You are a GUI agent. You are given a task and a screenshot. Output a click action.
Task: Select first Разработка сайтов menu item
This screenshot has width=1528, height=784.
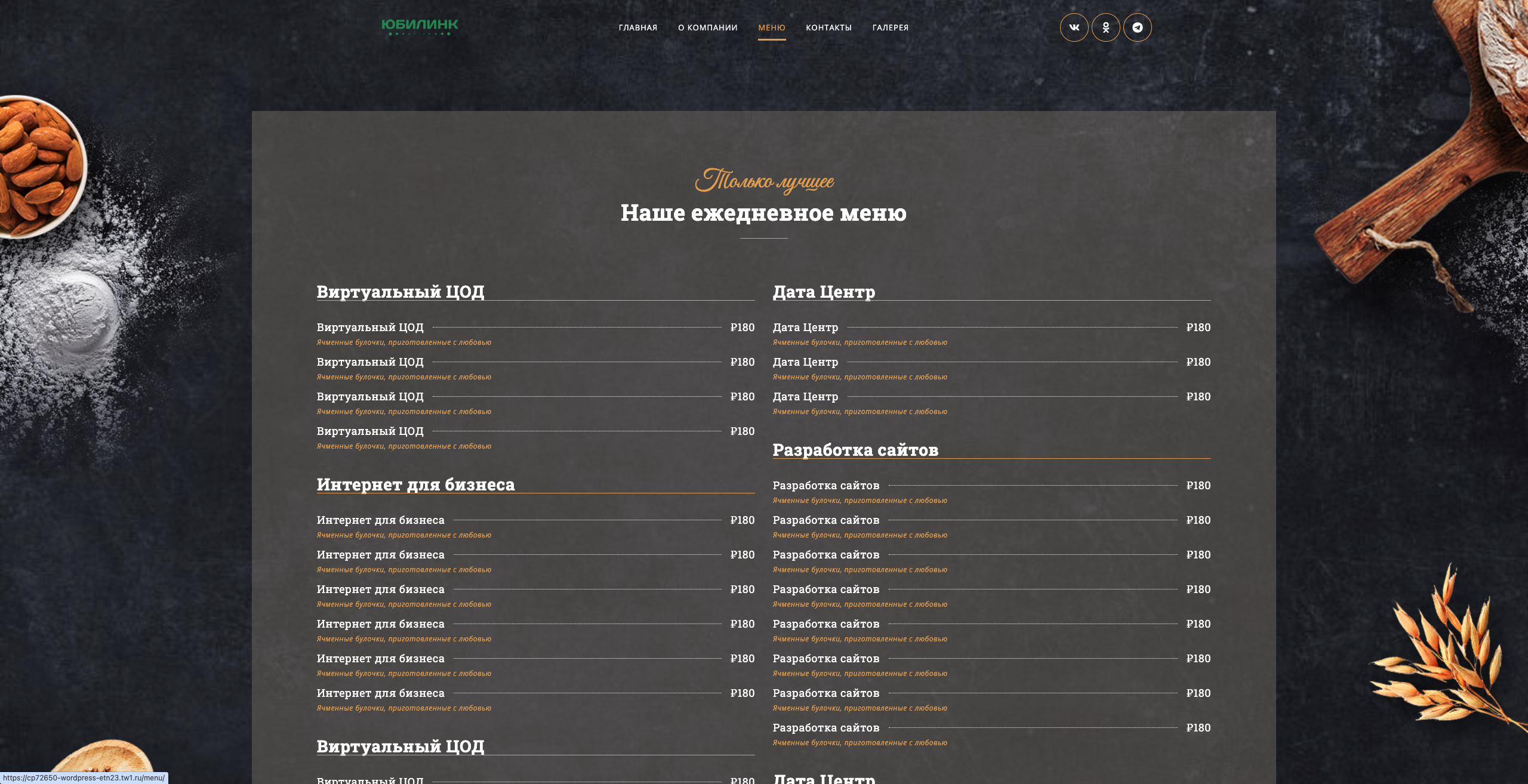(x=825, y=486)
